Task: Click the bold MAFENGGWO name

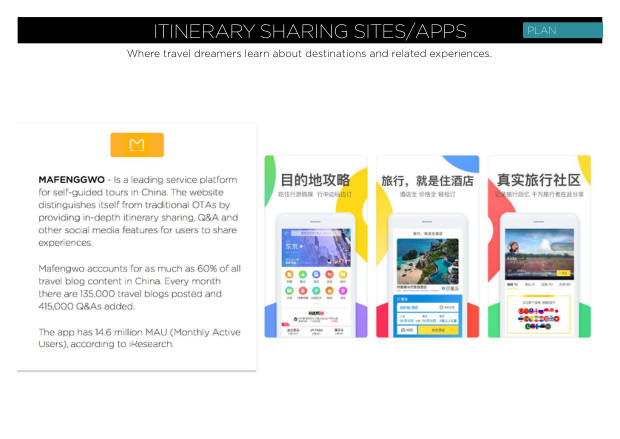Action: tap(72, 180)
